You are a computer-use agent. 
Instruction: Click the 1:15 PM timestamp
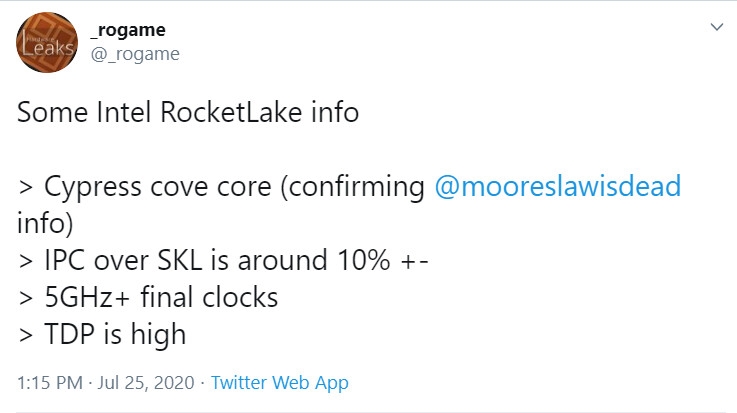pyautogui.click(x=46, y=382)
